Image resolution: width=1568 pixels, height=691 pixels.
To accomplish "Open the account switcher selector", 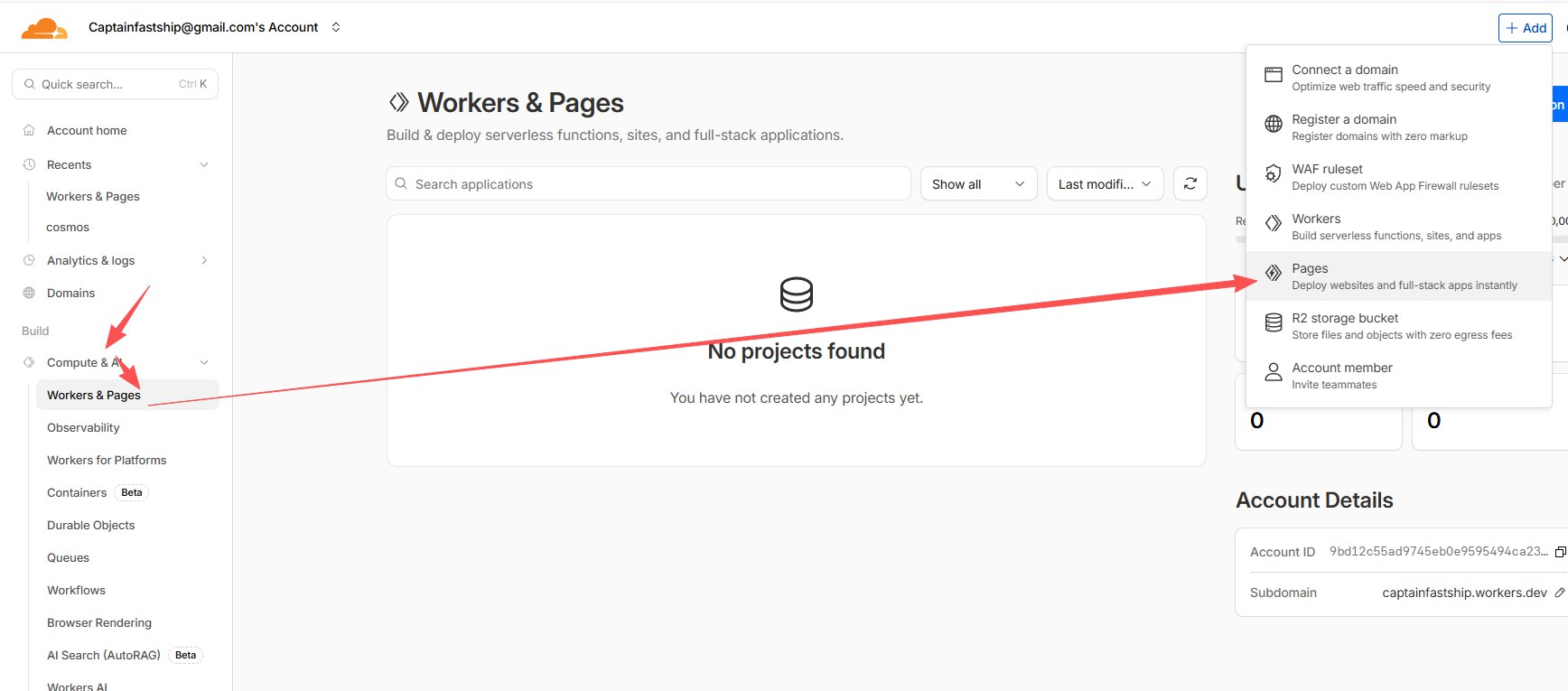I will point(336,27).
